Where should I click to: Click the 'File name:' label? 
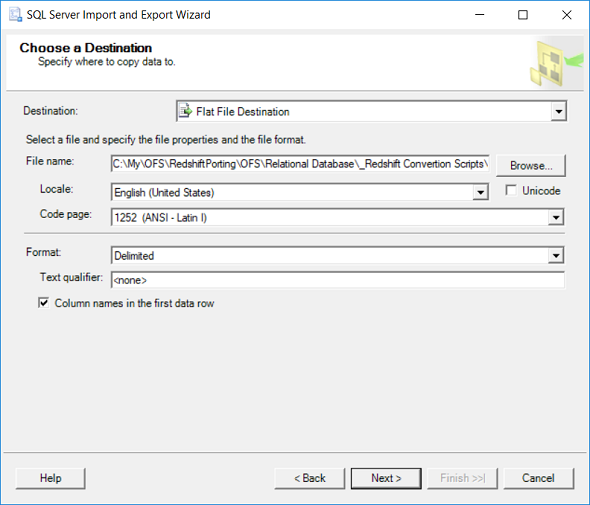click(50, 161)
